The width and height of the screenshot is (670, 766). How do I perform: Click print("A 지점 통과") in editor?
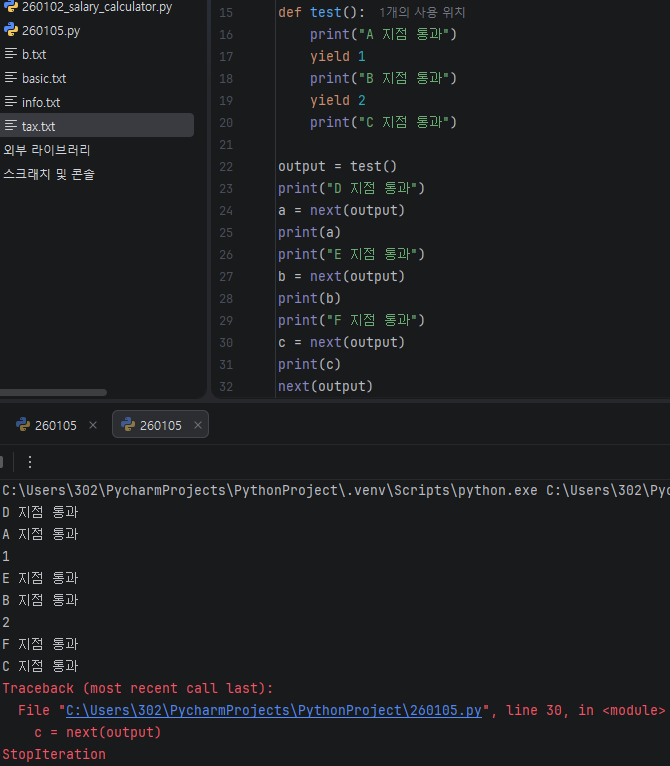click(383, 34)
